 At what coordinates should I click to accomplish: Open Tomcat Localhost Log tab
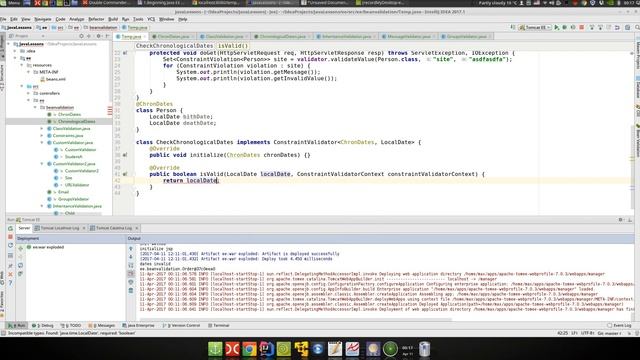[60, 228]
